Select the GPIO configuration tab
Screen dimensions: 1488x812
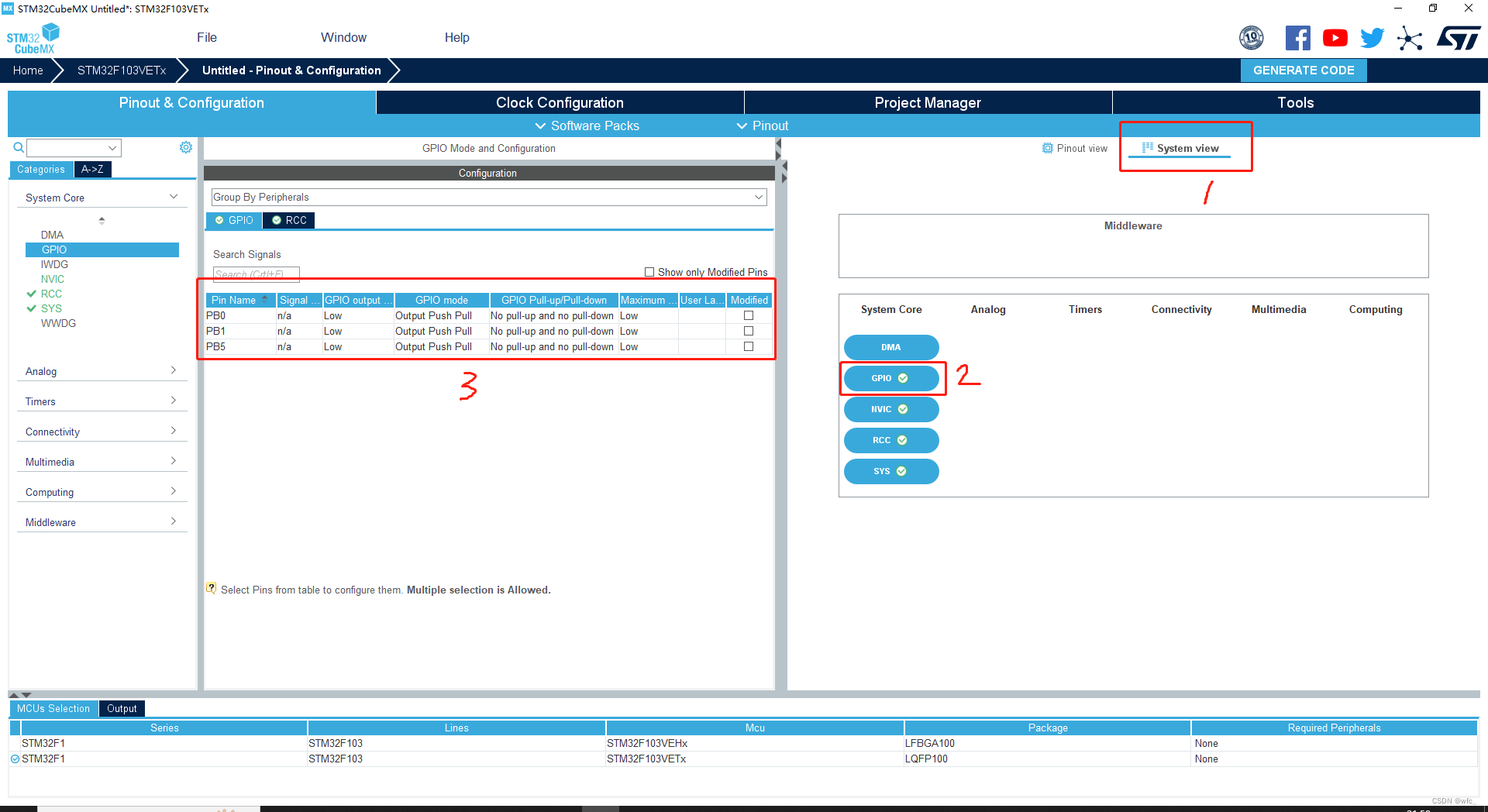[234, 220]
